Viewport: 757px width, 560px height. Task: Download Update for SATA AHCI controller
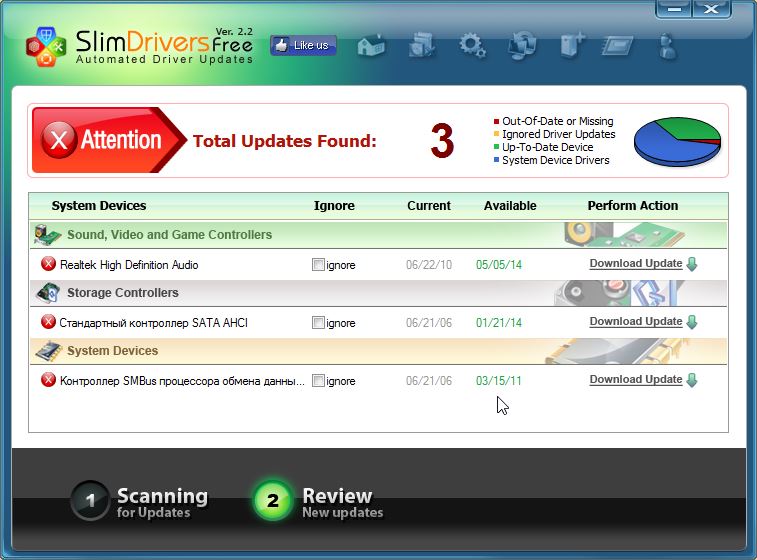click(636, 322)
